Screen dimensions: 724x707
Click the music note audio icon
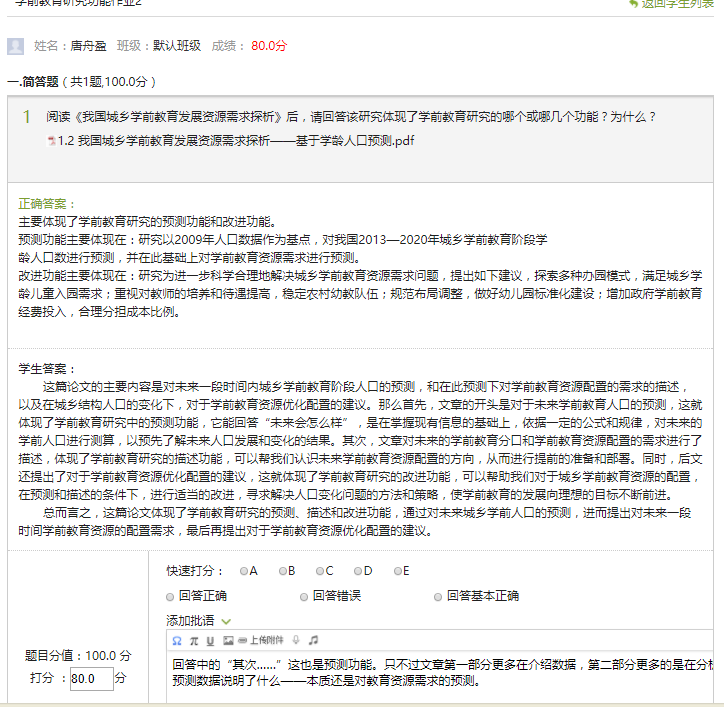(x=313, y=639)
